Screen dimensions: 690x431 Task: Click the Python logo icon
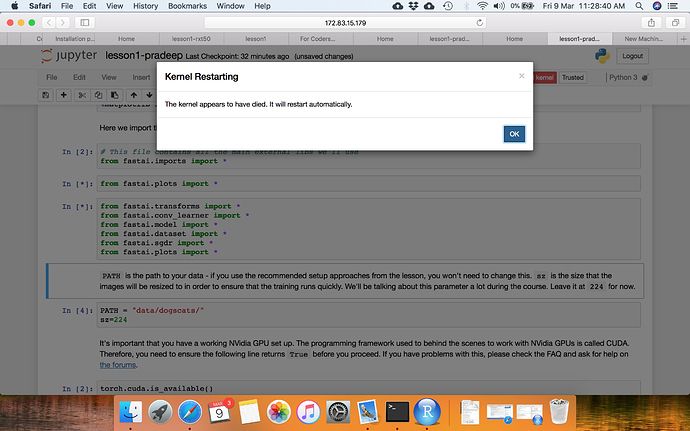point(602,56)
